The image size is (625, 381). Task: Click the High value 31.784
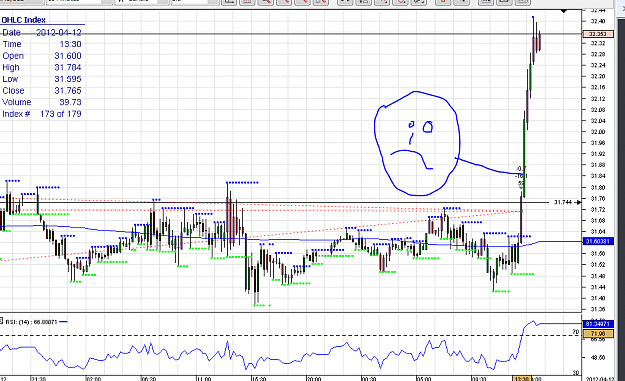click(x=68, y=67)
